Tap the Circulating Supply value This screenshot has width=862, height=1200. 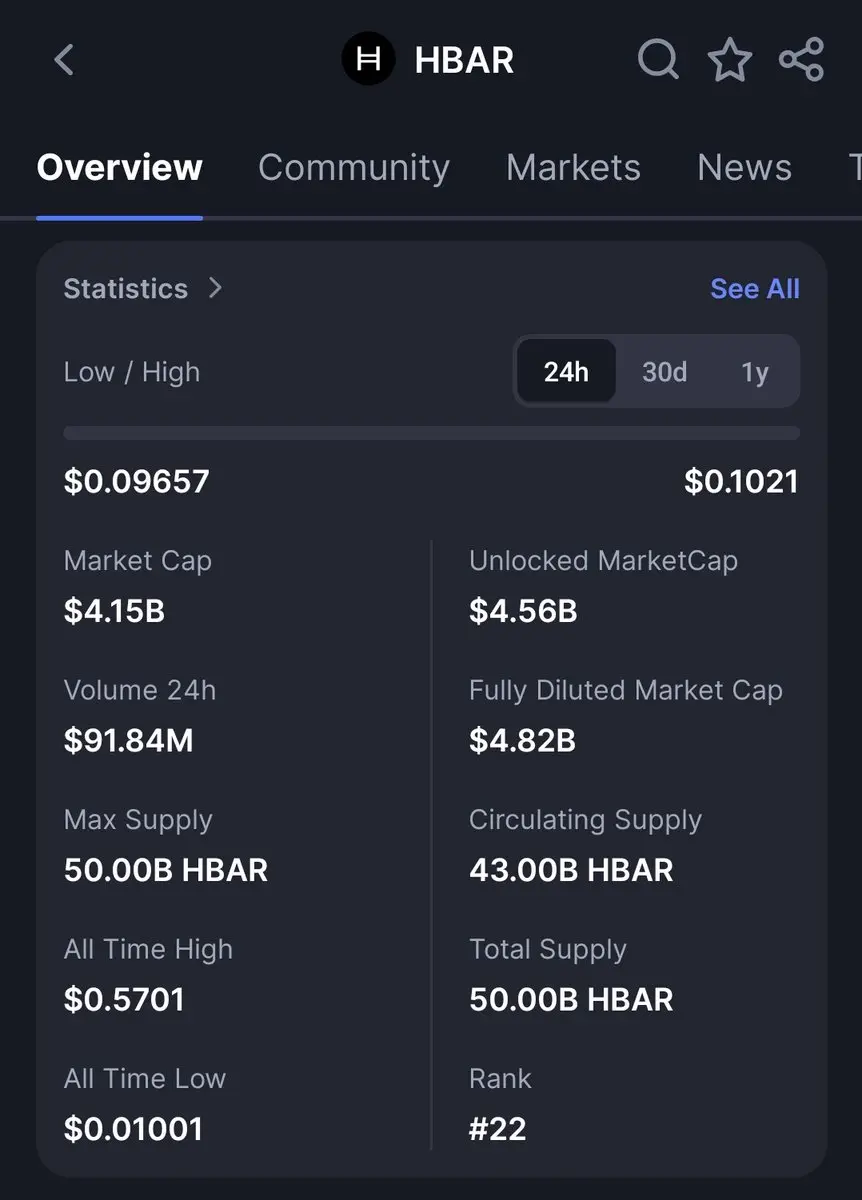coord(571,869)
